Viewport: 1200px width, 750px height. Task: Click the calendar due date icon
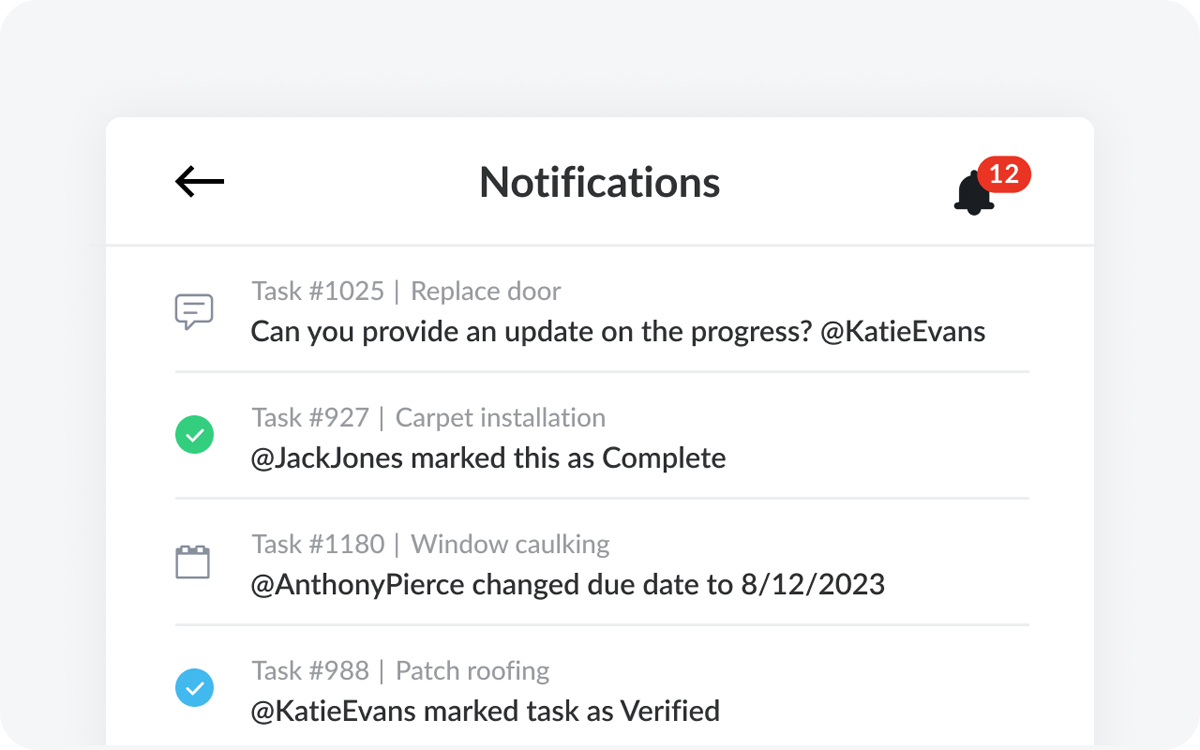(x=193, y=562)
